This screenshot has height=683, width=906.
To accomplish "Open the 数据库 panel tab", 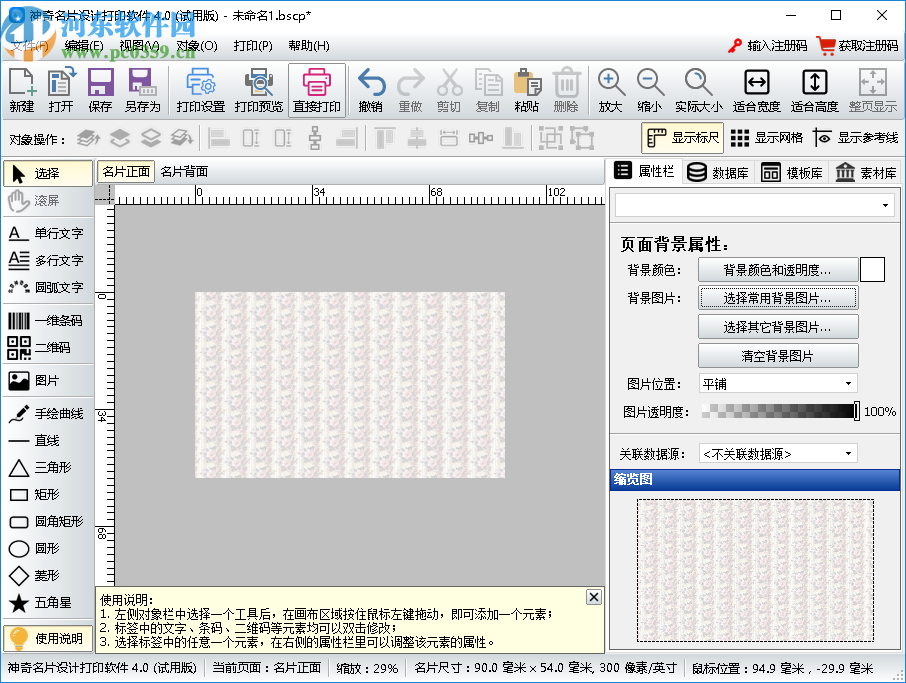I will point(718,172).
